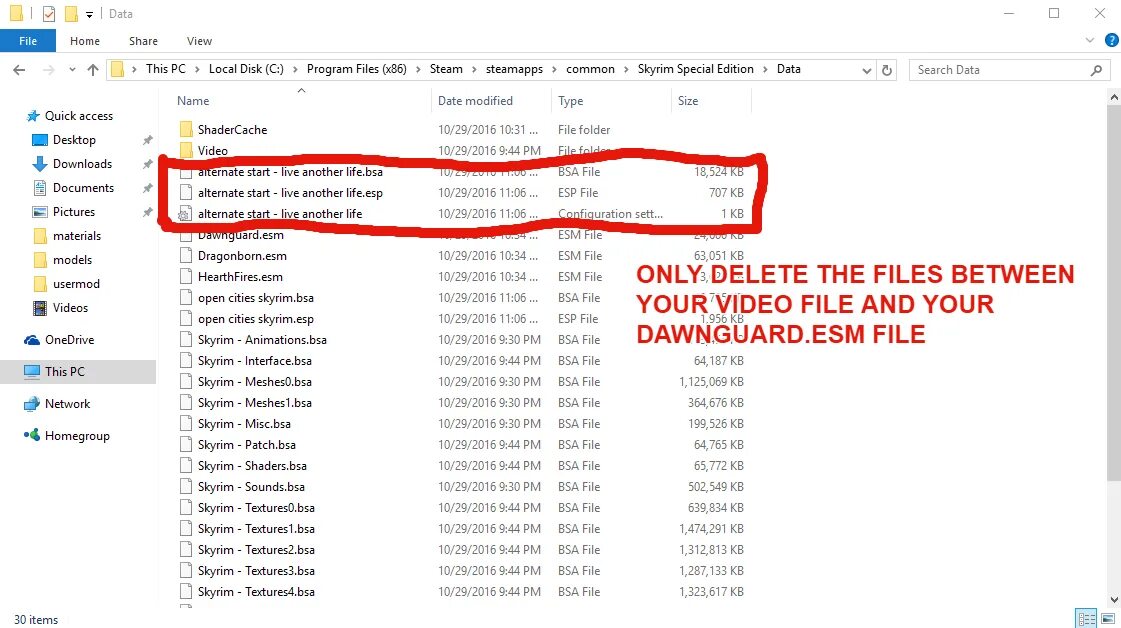Viewport: 1121px width, 628px height.
Task: Select Network in navigation pane
Action: [x=67, y=404]
